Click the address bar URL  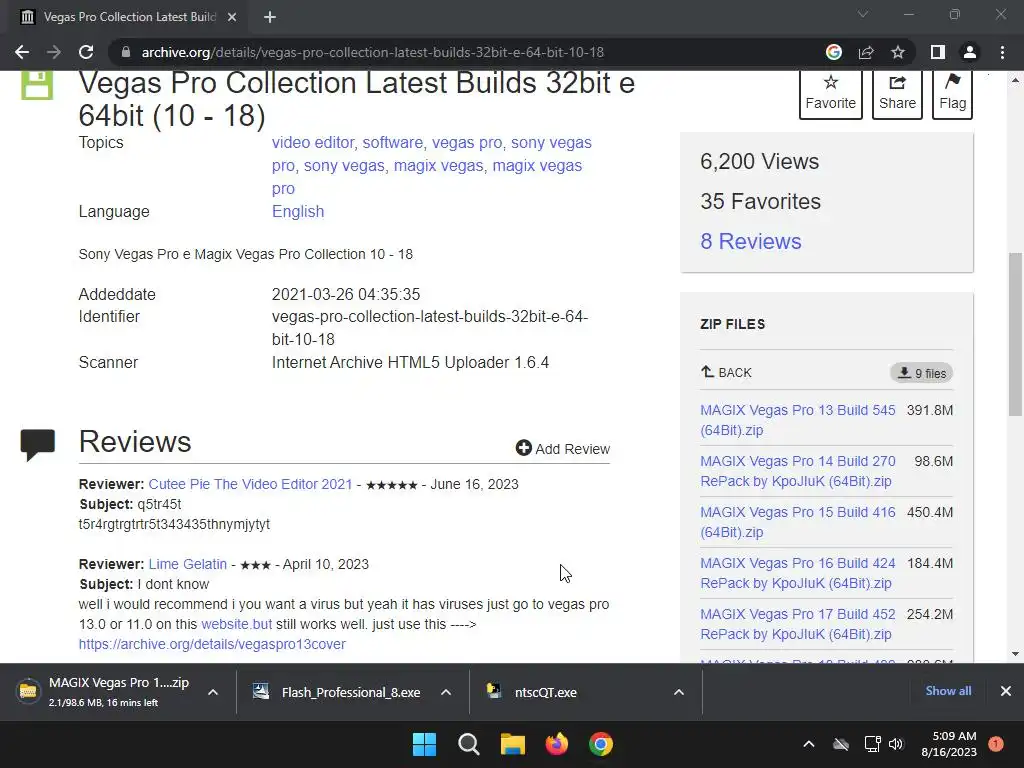point(372,52)
